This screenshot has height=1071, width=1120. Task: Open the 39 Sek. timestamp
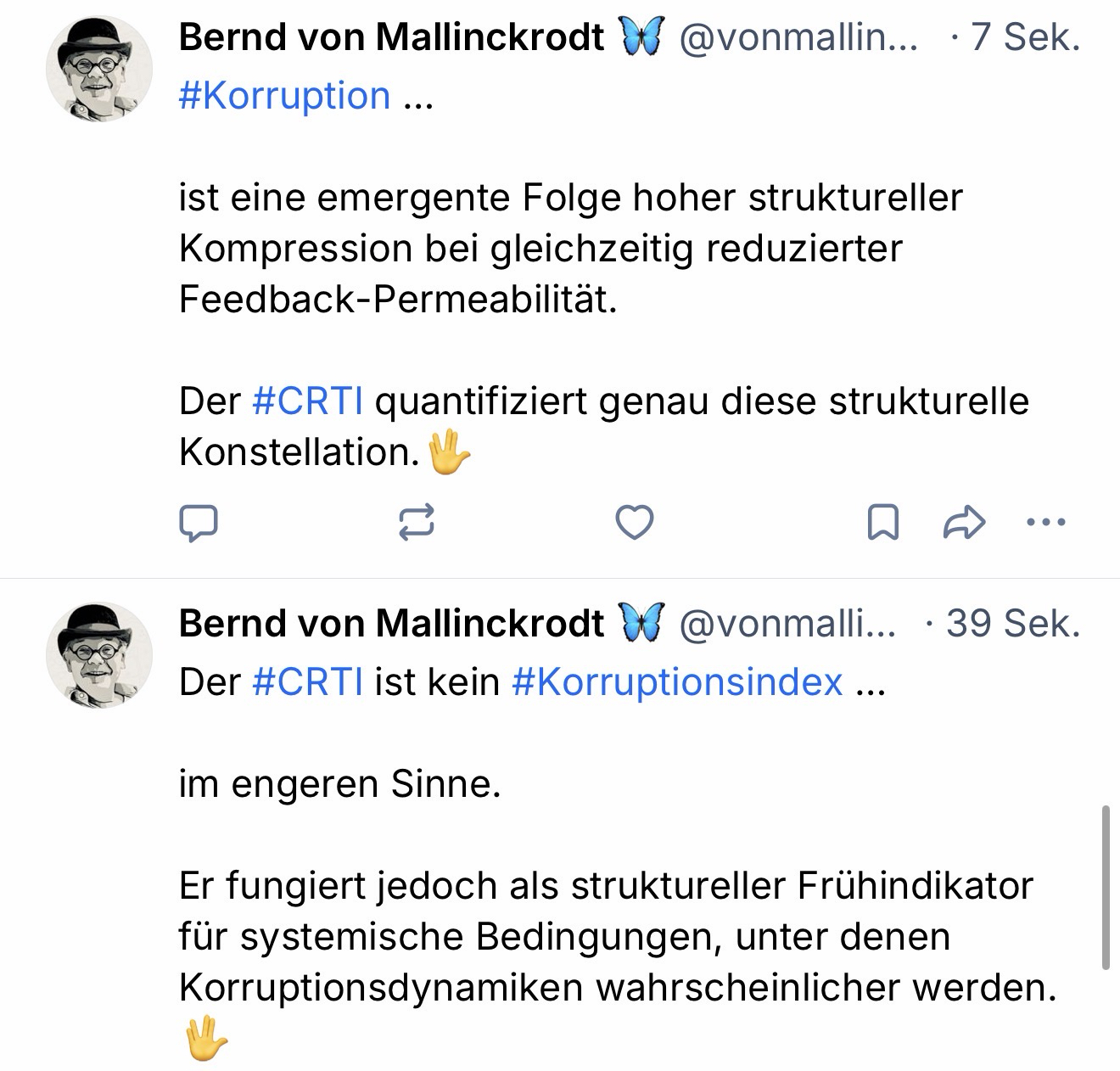click(1012, 624)
